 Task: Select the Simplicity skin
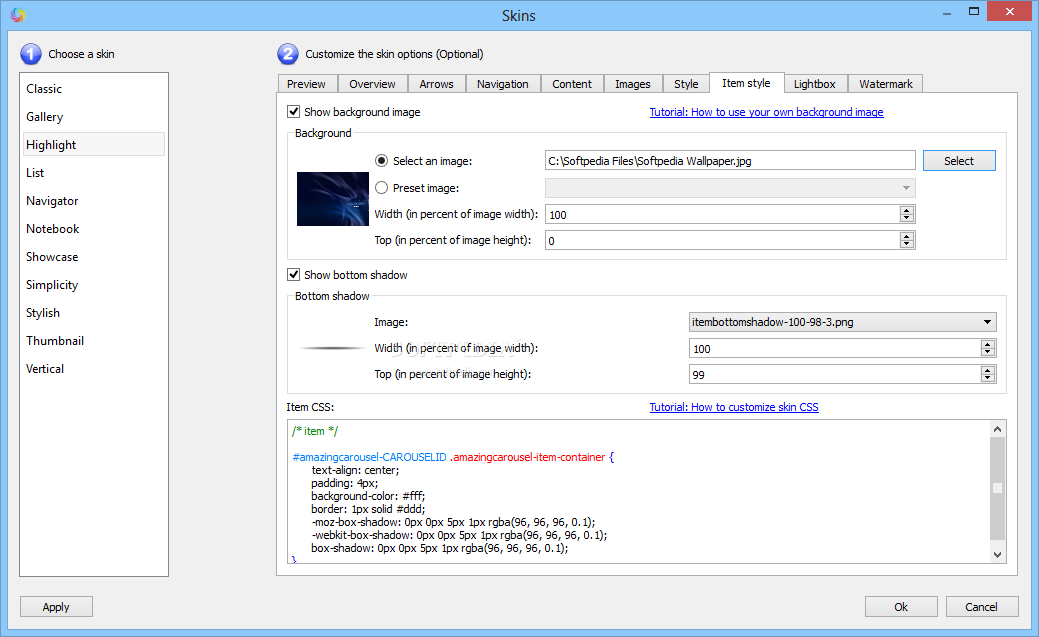pos(93,284)
